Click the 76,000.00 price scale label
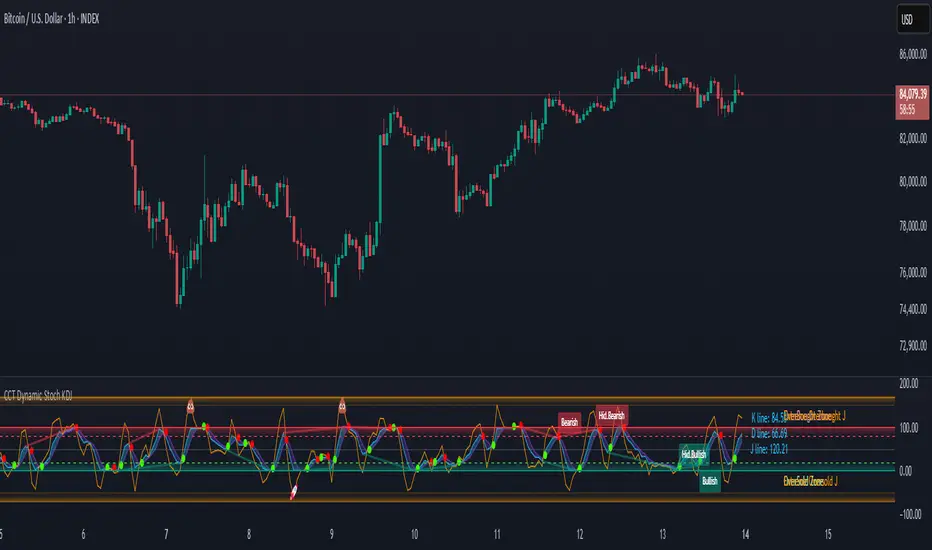 (x=912, y=272)
